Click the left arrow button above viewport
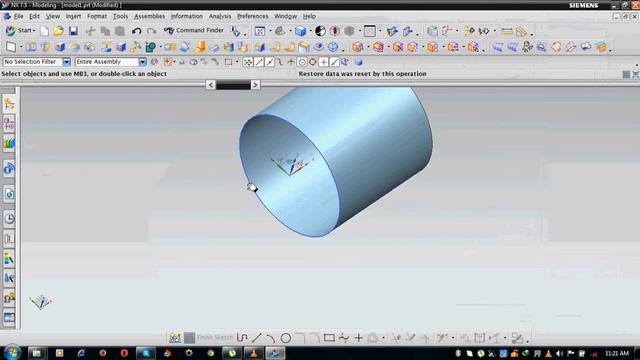Viewport: 640px width, 360px height. pos(211,85)
